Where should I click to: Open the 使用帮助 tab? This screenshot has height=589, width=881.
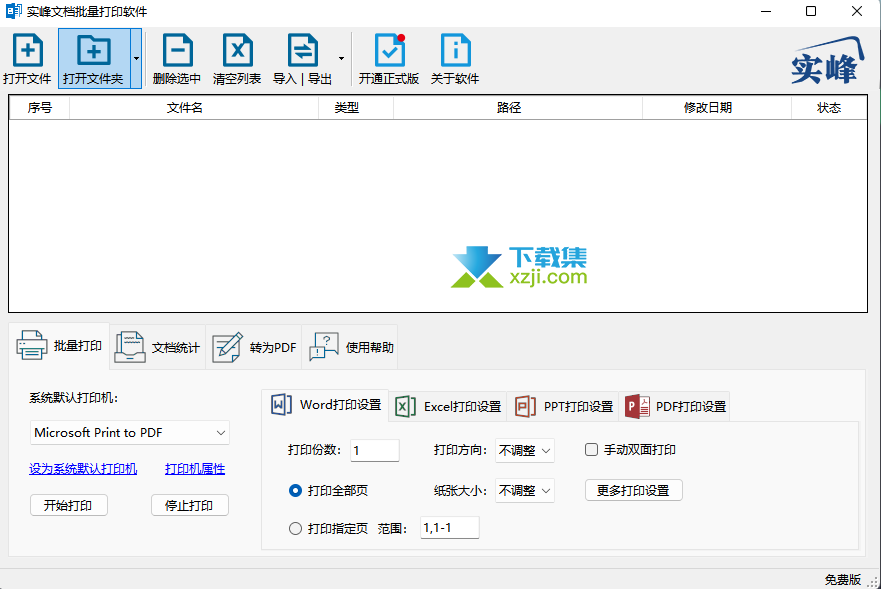click(350, 347)
